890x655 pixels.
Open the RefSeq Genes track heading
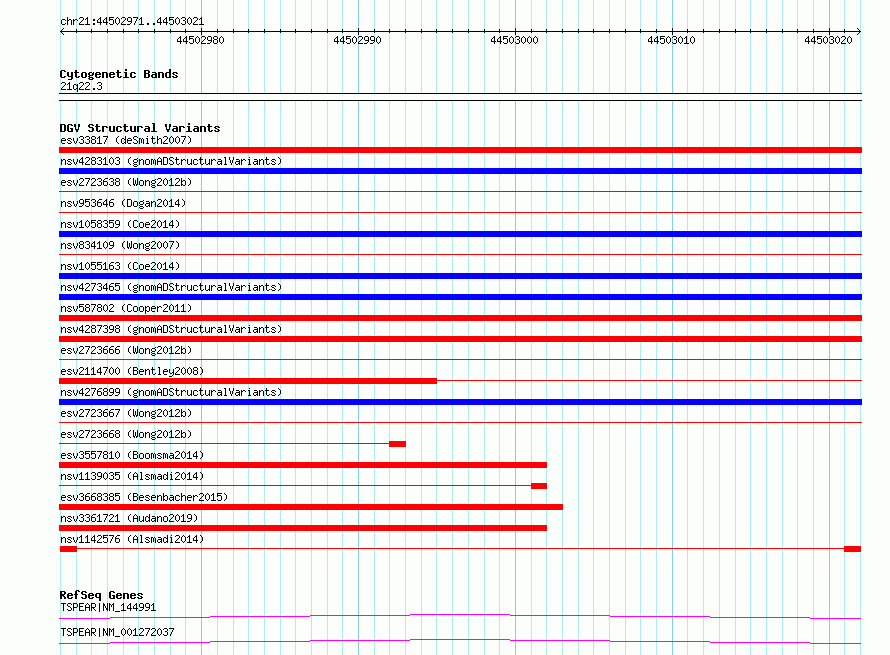101,595
